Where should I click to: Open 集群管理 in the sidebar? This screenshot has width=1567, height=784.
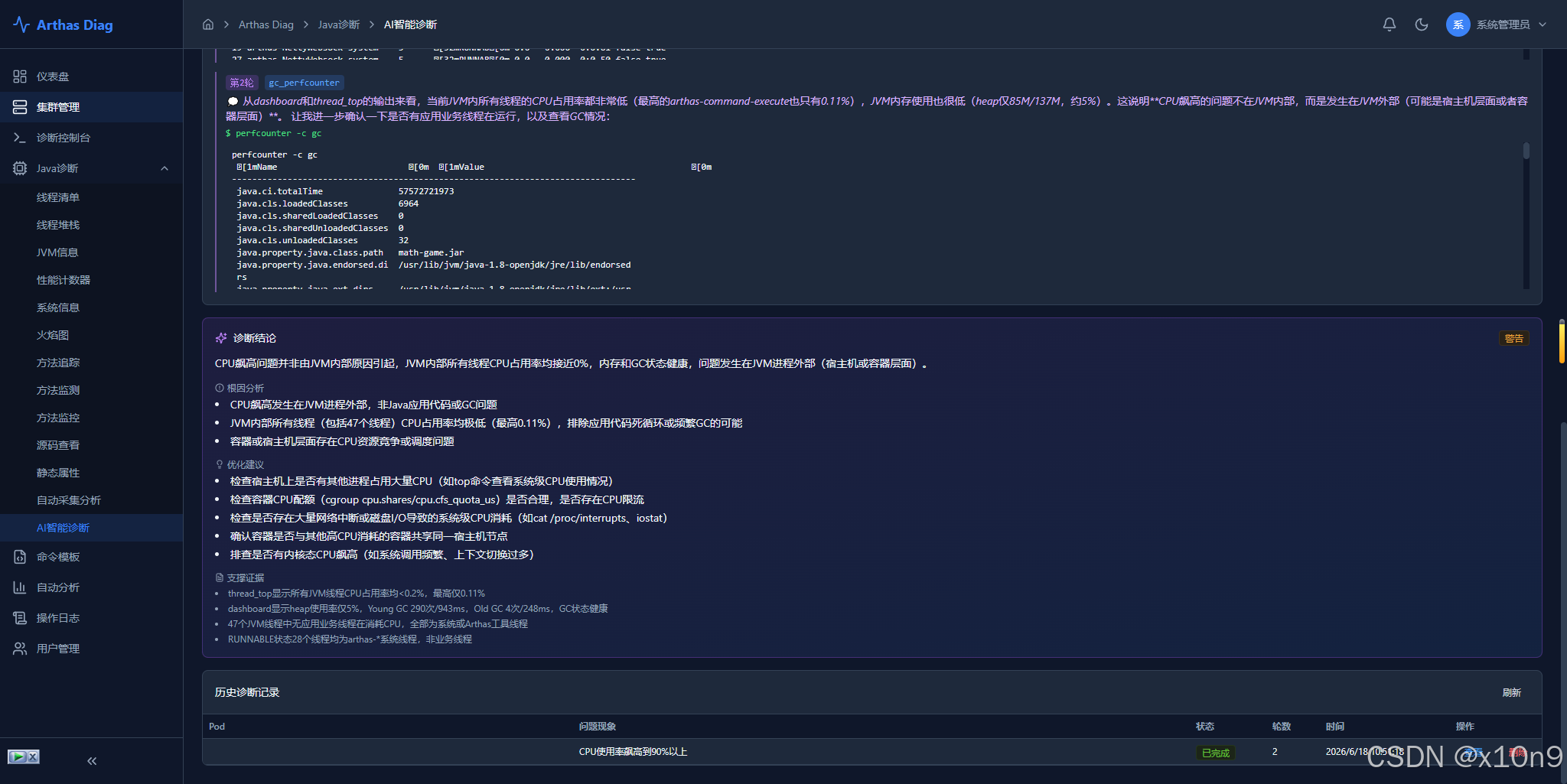coord(92,107)
